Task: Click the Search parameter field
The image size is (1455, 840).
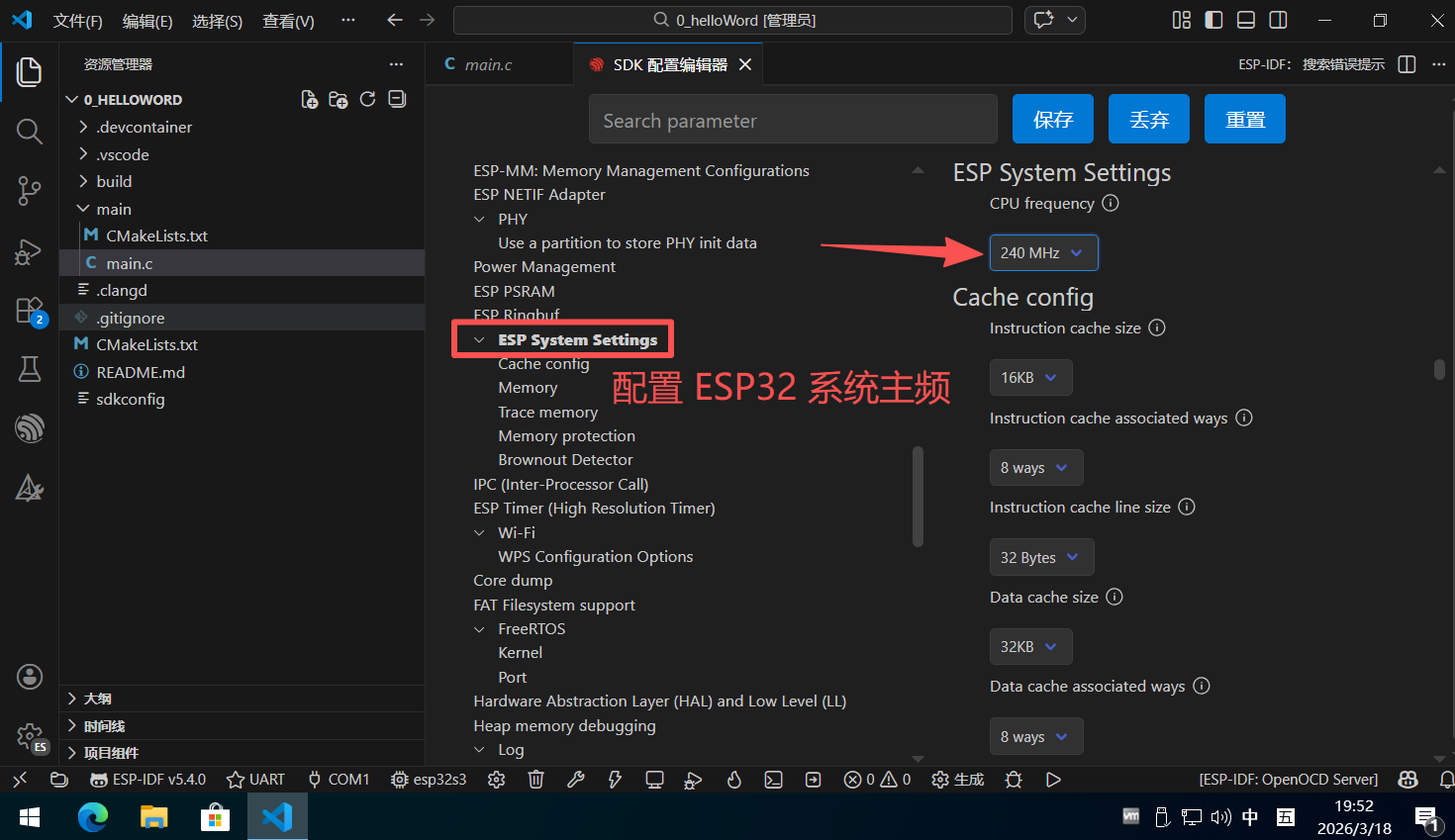Action: pyautogui.click(x=793, y=120)
